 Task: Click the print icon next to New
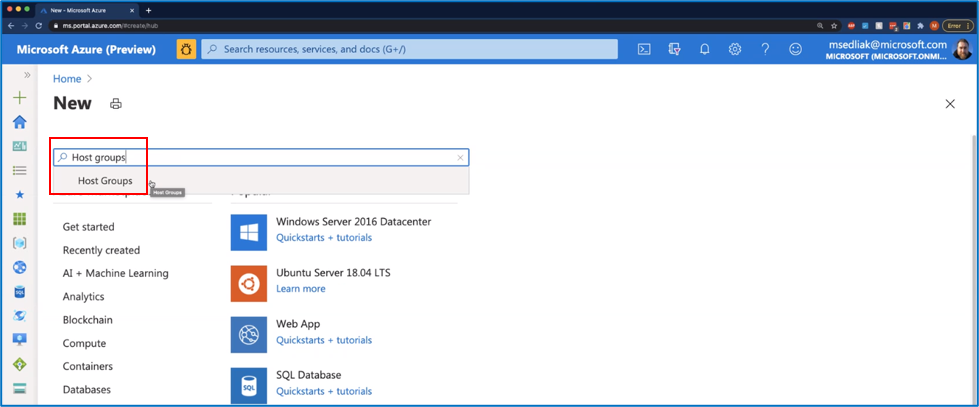pos(116,104)
